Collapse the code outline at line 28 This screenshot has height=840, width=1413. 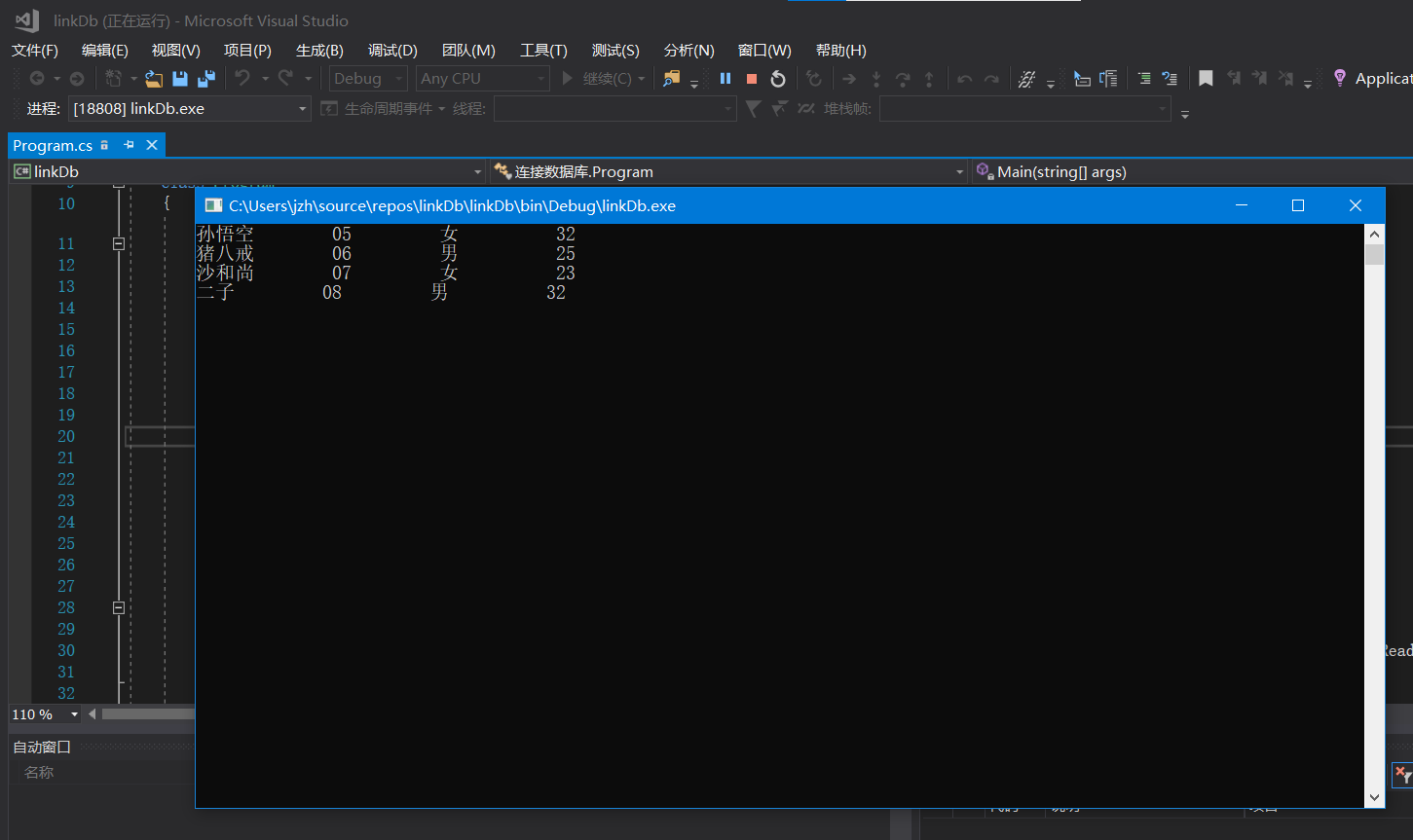pos(119,608)
